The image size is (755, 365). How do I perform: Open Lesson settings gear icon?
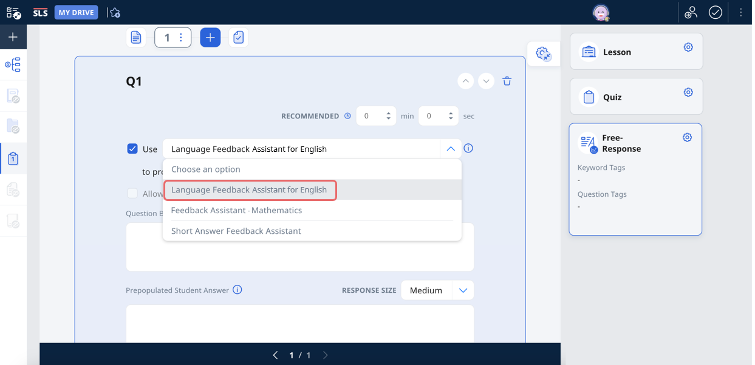coord(688,47)
